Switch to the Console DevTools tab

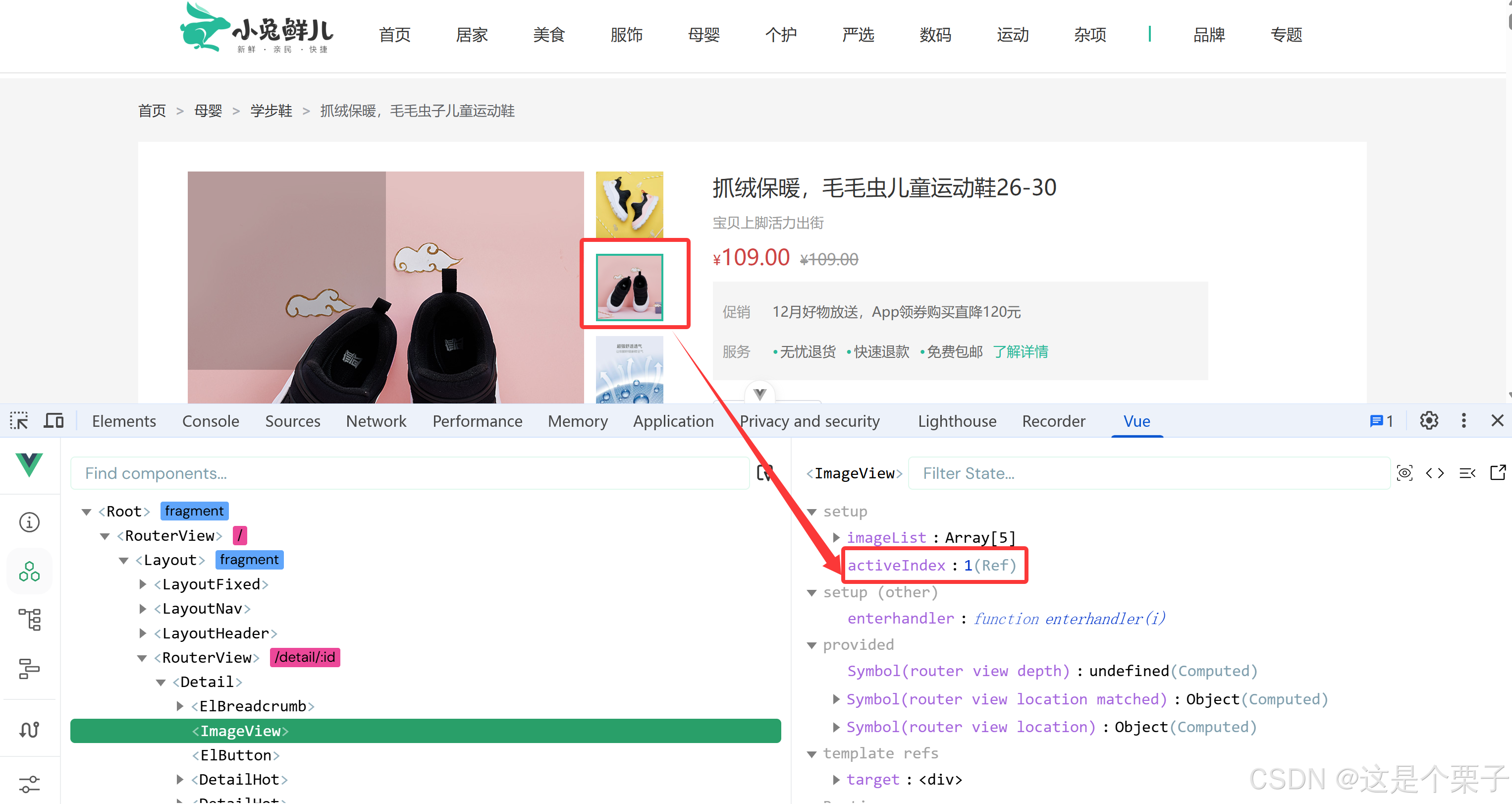tap(210, 420)
